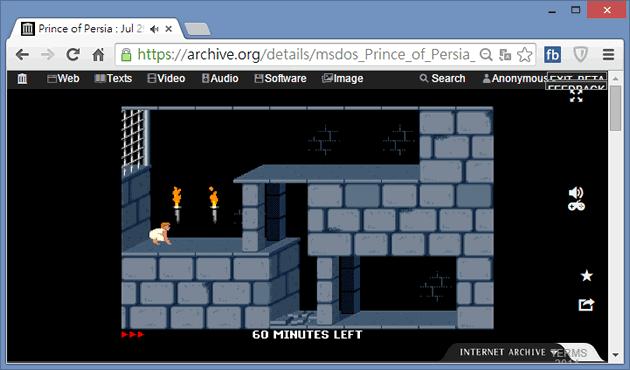Reload the page
630x370 pixels.
[x=73, y=54]
